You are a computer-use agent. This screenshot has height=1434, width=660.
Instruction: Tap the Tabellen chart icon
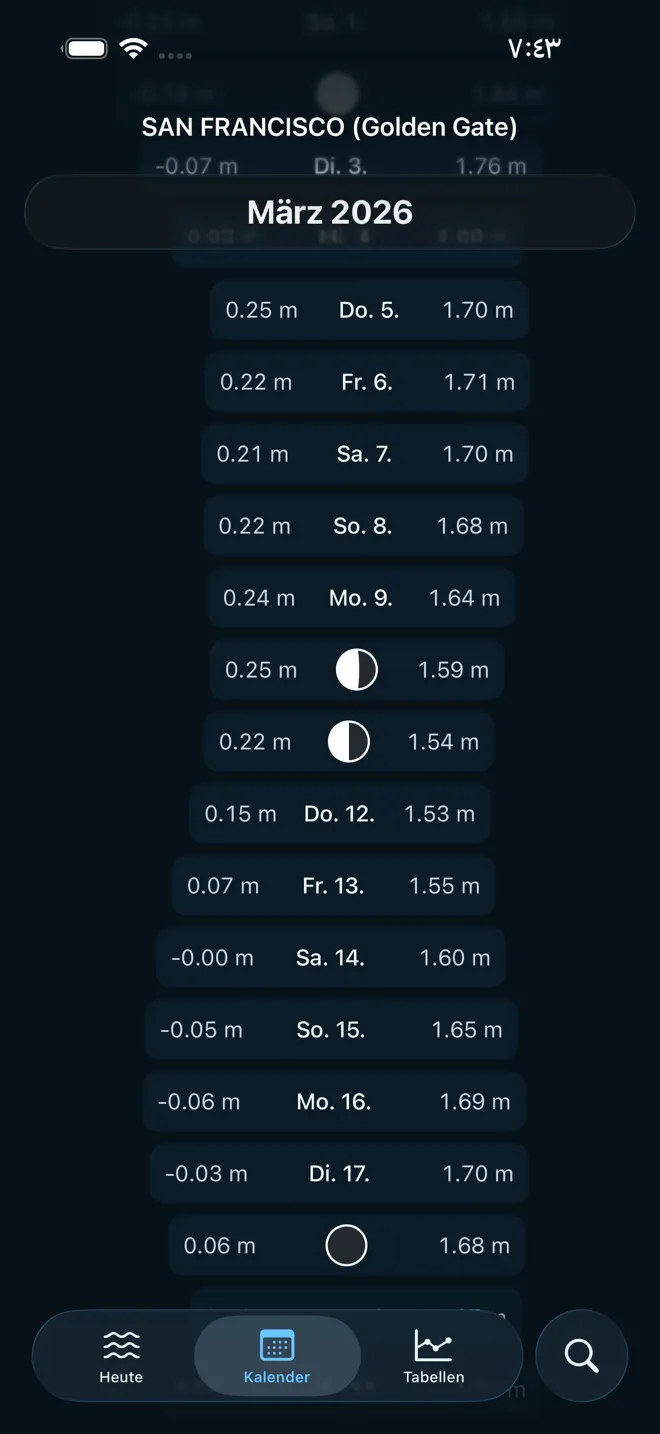click(x=433, y=1346)
